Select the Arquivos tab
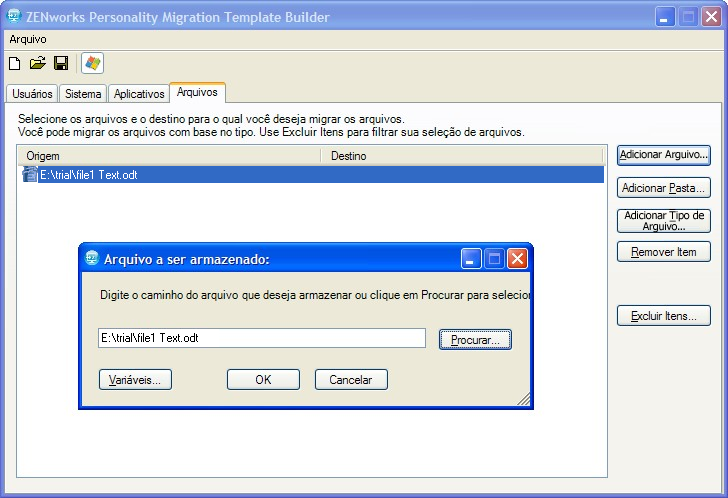Viewport: 728px width, 498px height. coord(197,92)
